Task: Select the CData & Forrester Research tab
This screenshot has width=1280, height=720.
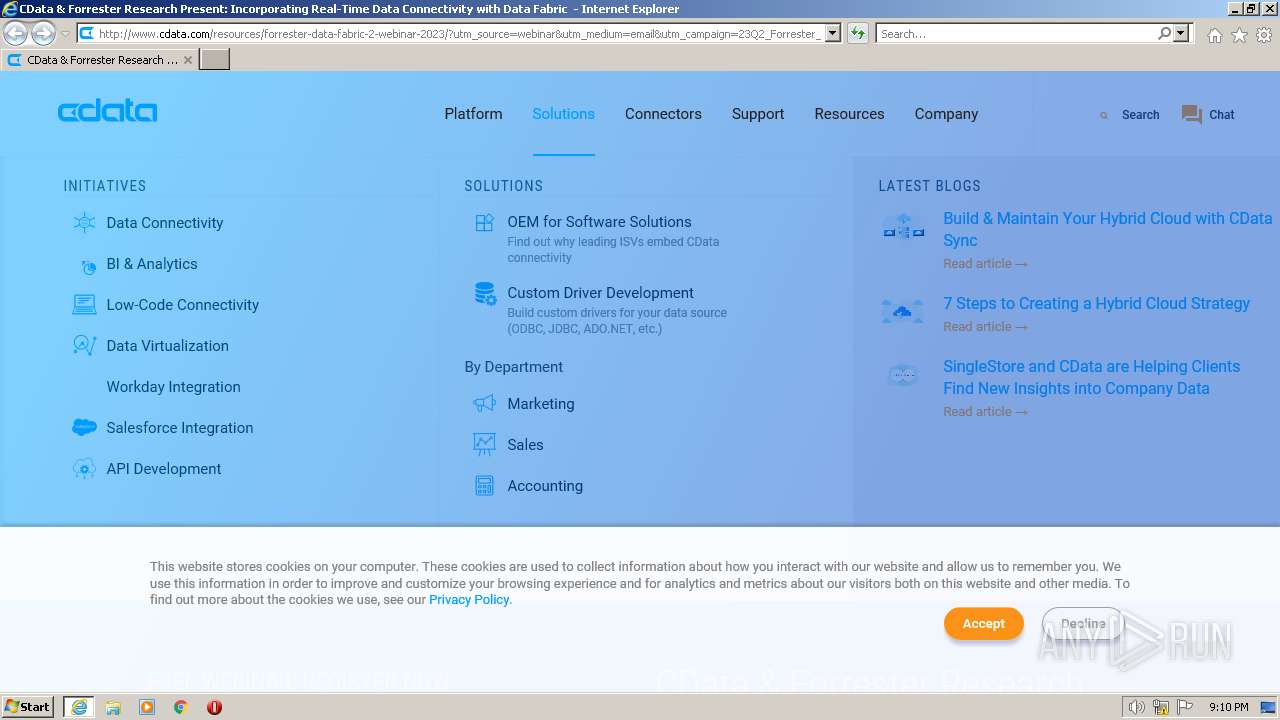Action: 100,60
